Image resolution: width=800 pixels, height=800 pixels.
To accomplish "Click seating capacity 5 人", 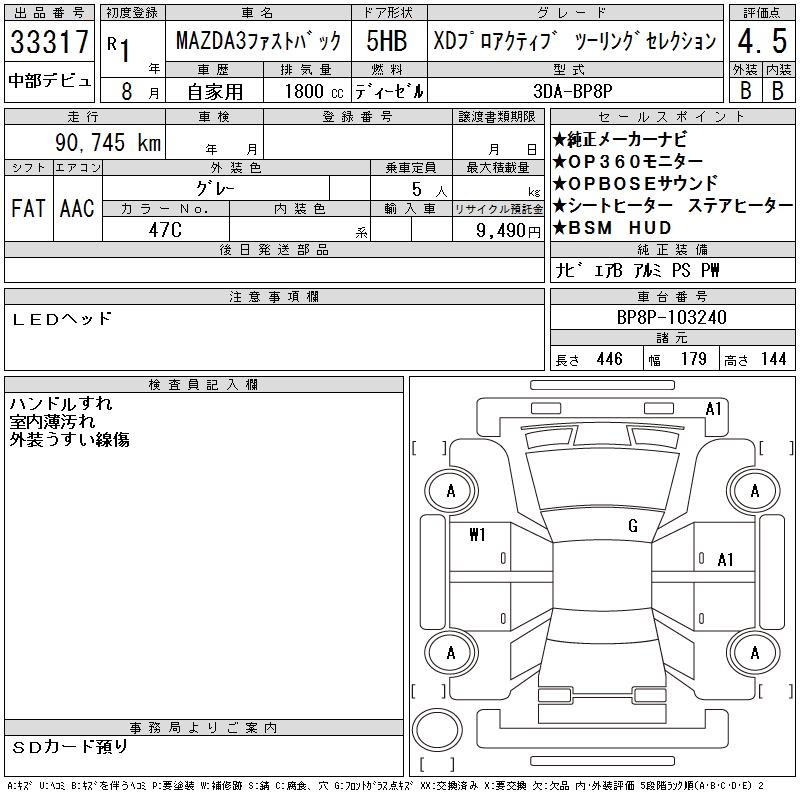I will click(430, 190).
